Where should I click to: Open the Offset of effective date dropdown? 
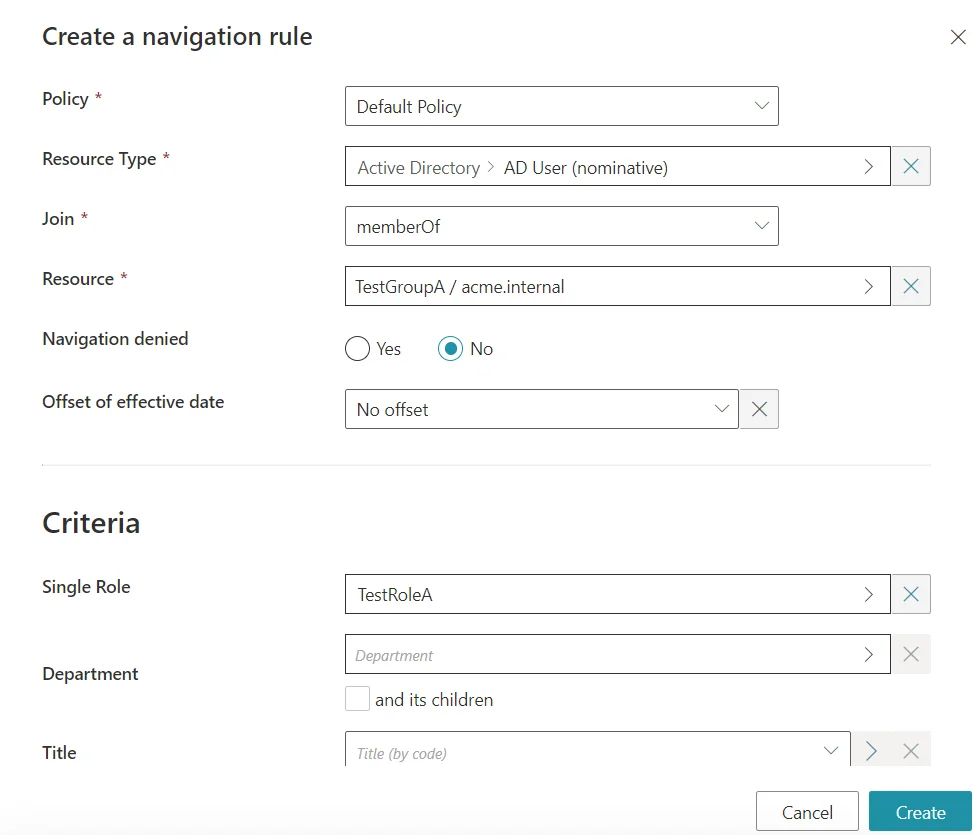pos(542,409)
